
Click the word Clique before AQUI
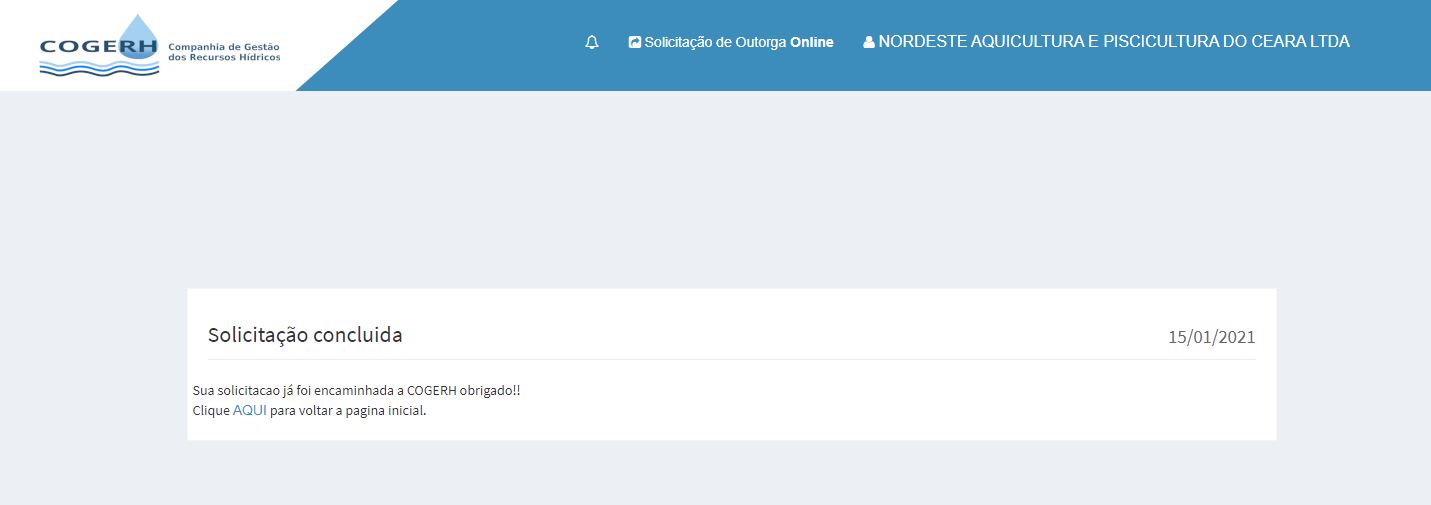point(211,410)
